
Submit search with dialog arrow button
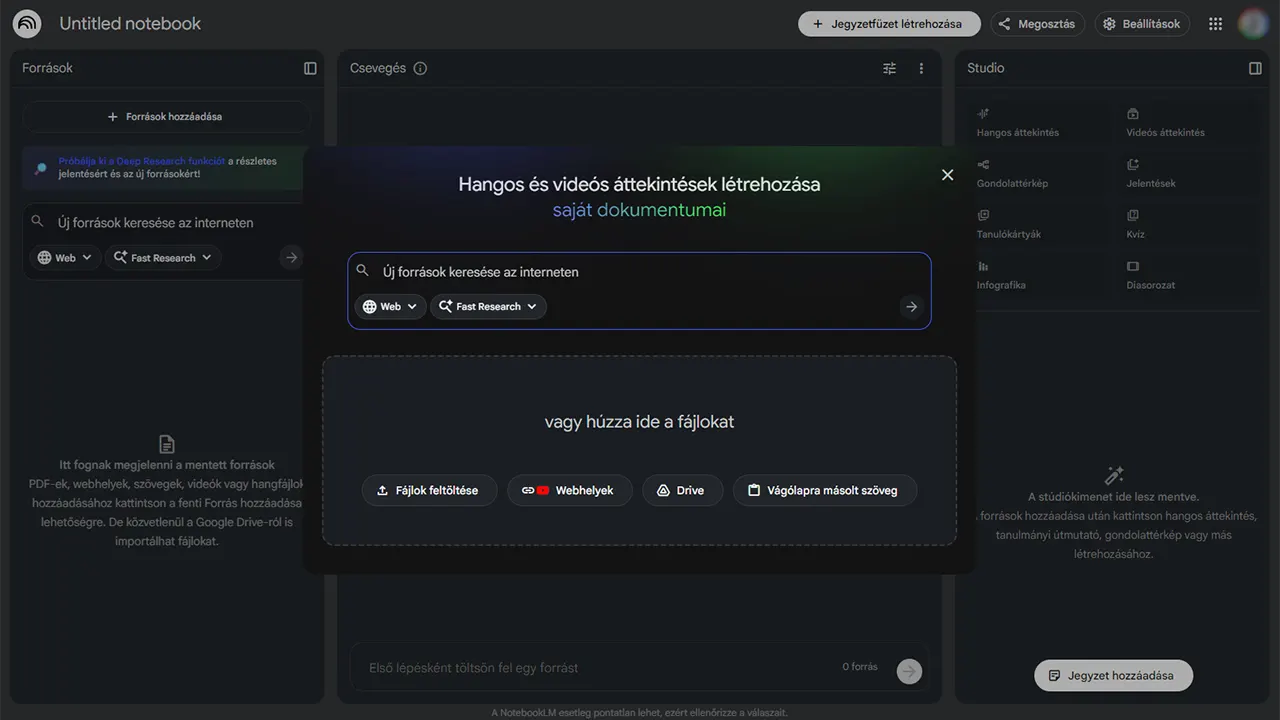910,307
